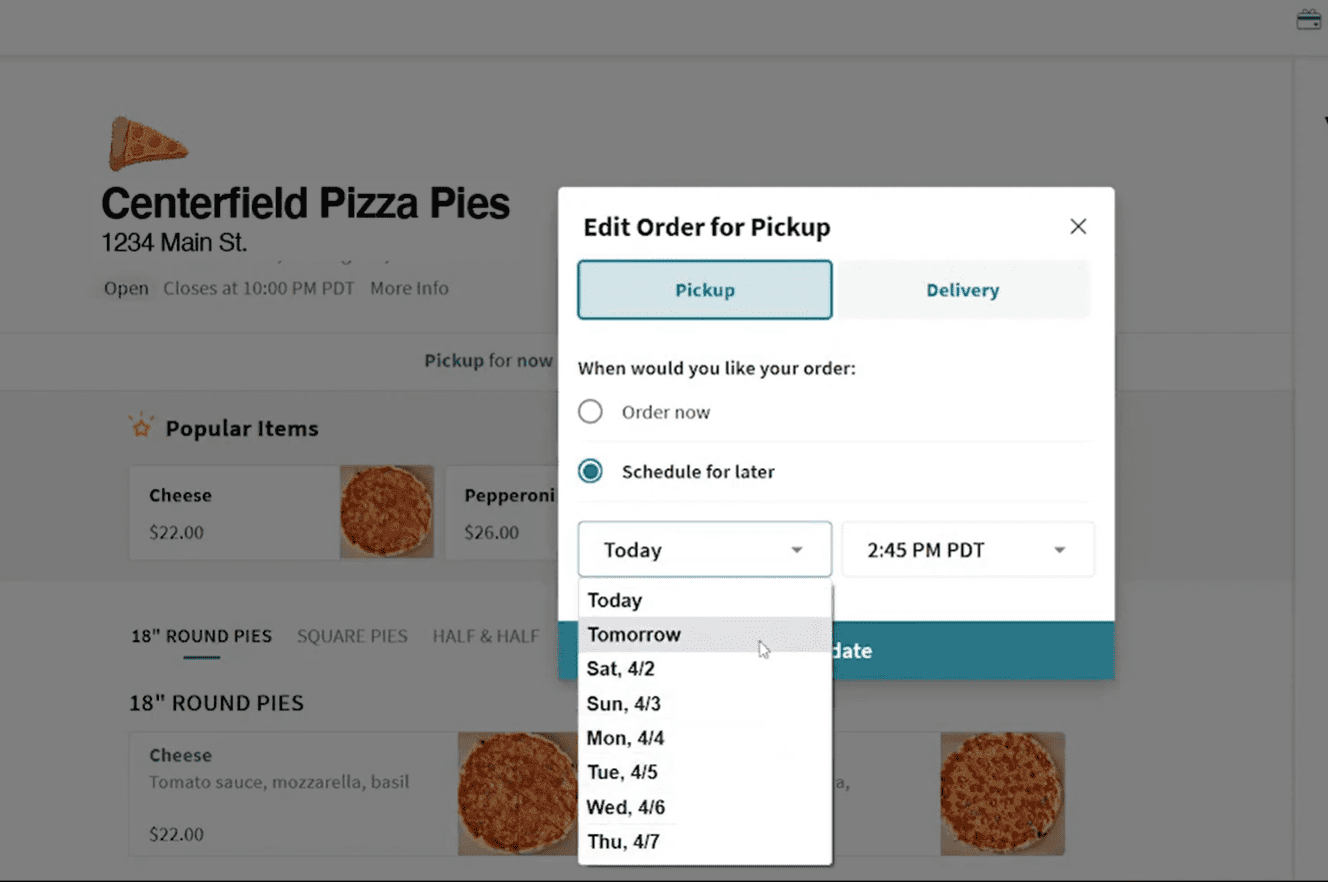The width and height of the screenshot is (1328, 882).
Task: Select the SQUARE PIES menu tab
Action: click(x=352, y=636)
